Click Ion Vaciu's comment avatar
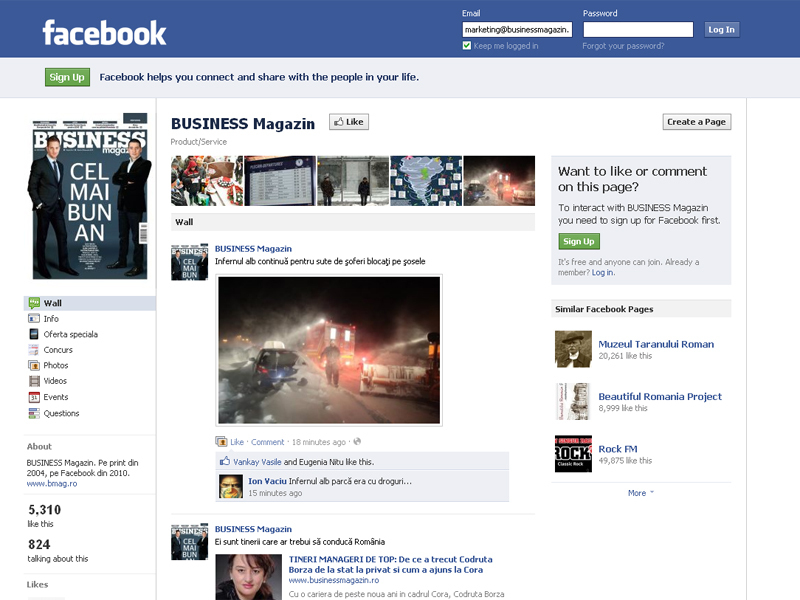 coord(231,486)
